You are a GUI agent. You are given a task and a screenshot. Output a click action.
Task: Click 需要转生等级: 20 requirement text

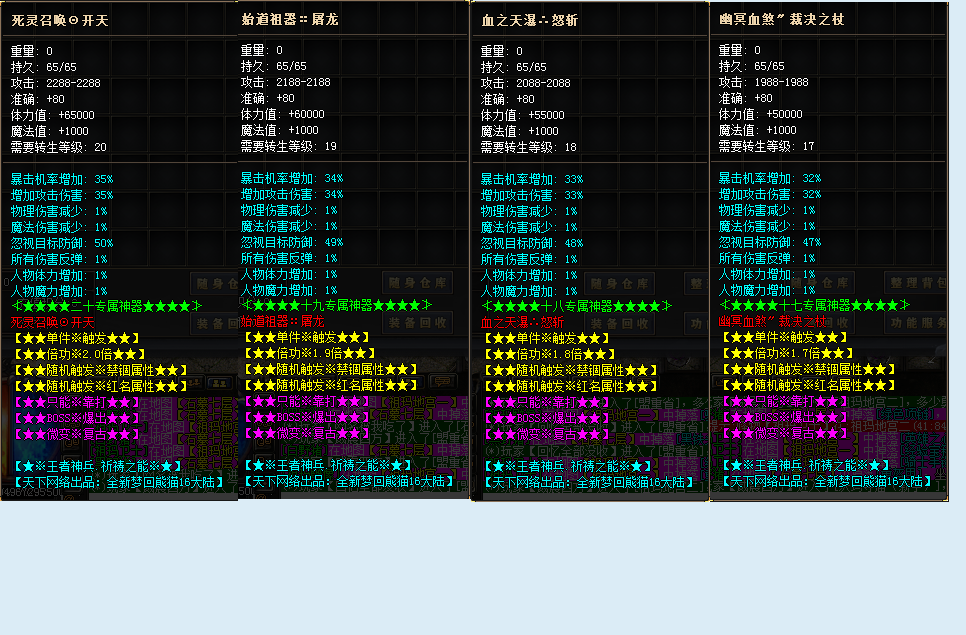click(x=59, y=147)
